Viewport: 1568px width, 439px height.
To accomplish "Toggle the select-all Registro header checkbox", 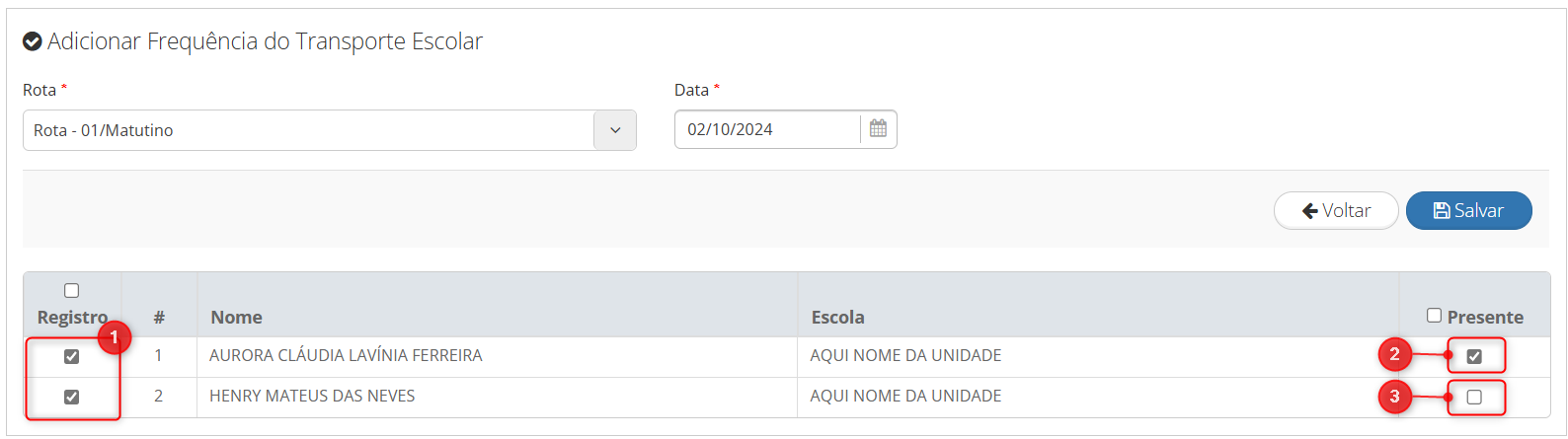I will (x=71, y=290).
